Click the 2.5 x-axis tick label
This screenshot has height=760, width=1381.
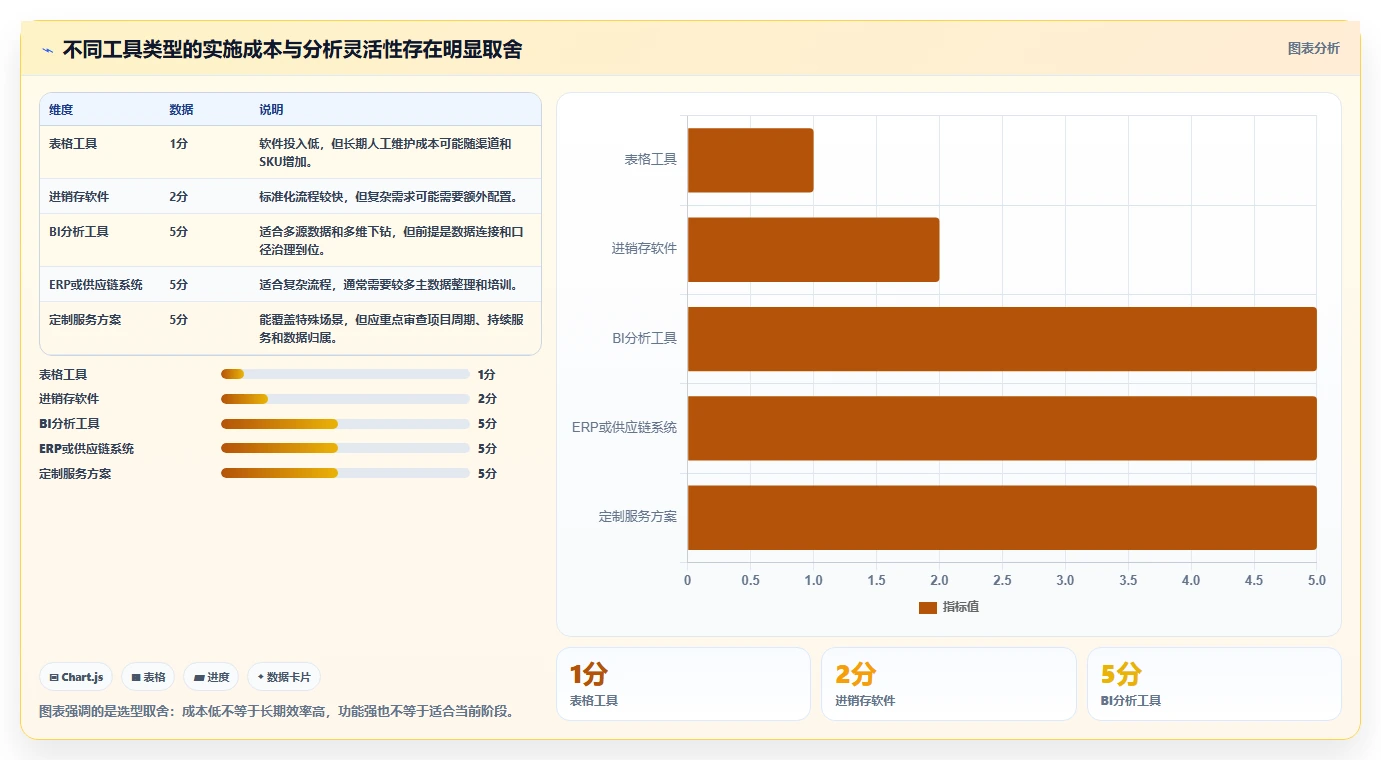1002,581
